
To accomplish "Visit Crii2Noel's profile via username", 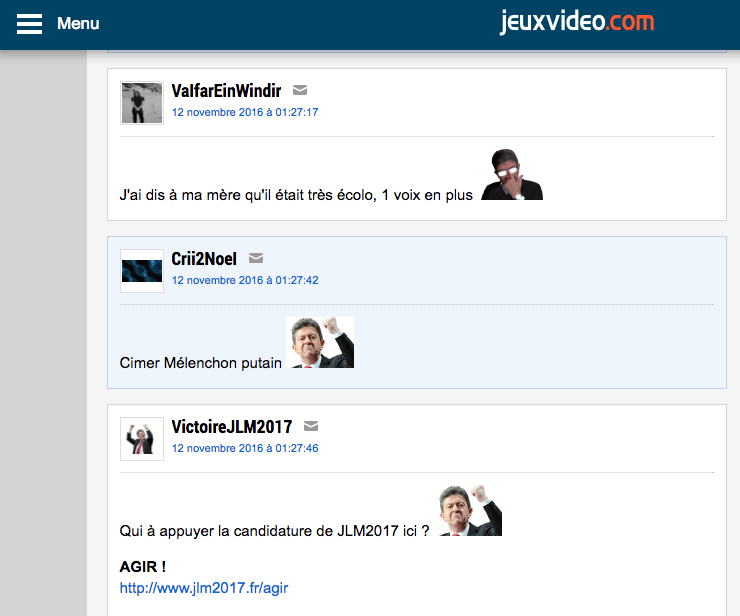I will (x=204, y=259).
